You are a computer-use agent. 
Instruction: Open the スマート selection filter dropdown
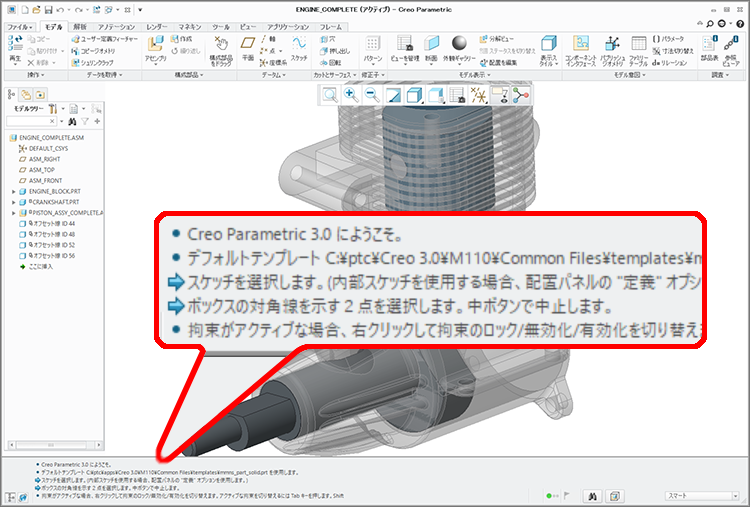pyautogui.click(x=703, y=495)
